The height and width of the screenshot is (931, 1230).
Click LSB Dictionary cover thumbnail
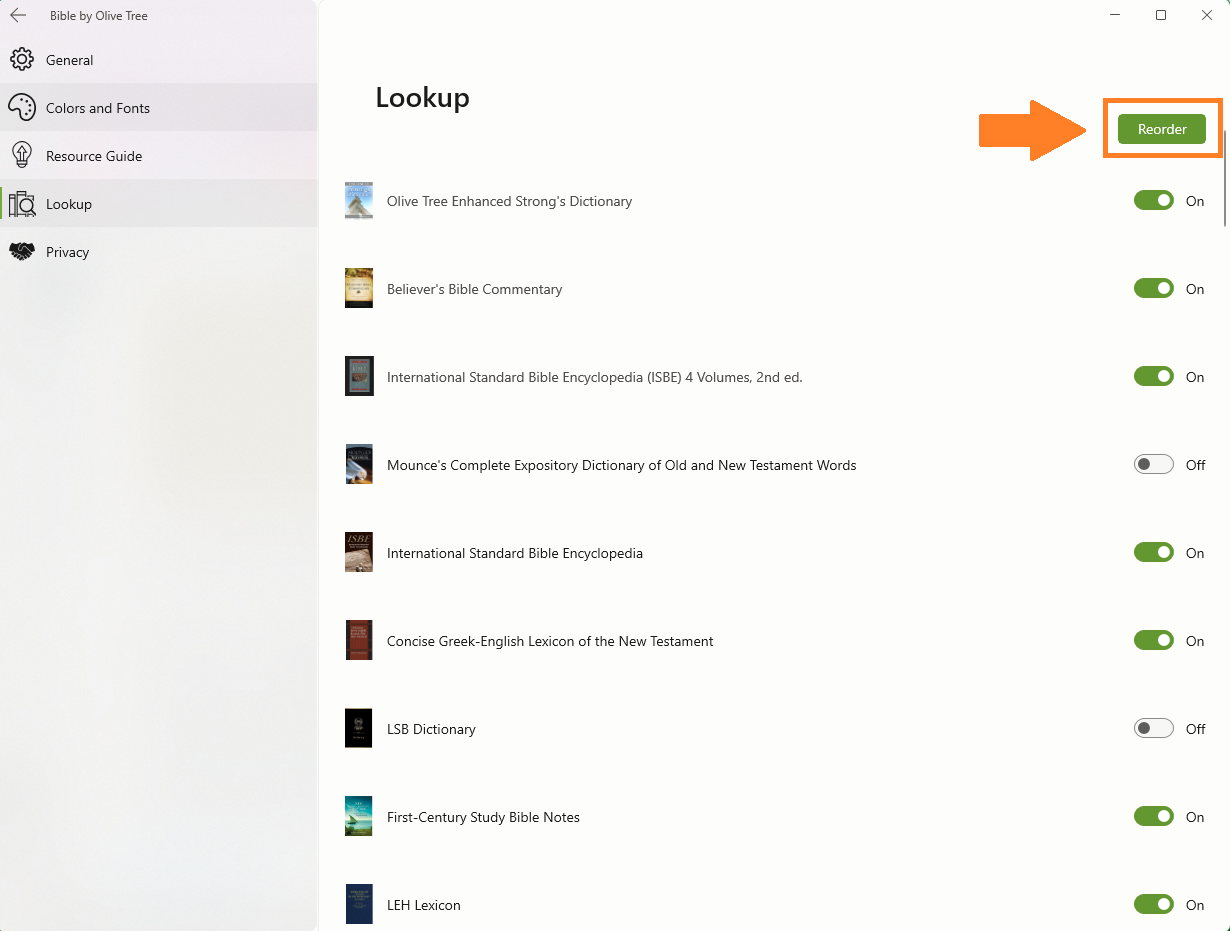tap(359, 728)
